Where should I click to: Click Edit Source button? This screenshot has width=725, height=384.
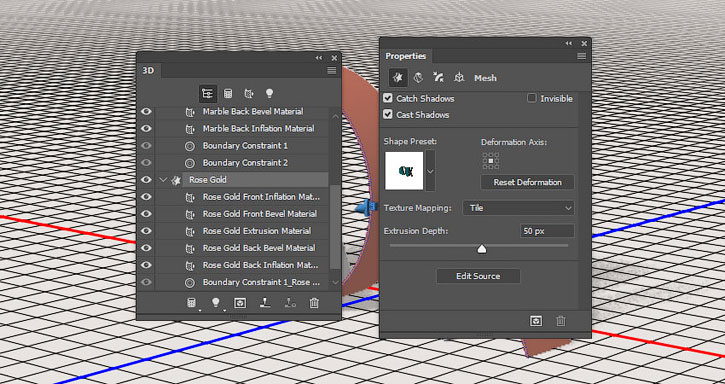478,276
